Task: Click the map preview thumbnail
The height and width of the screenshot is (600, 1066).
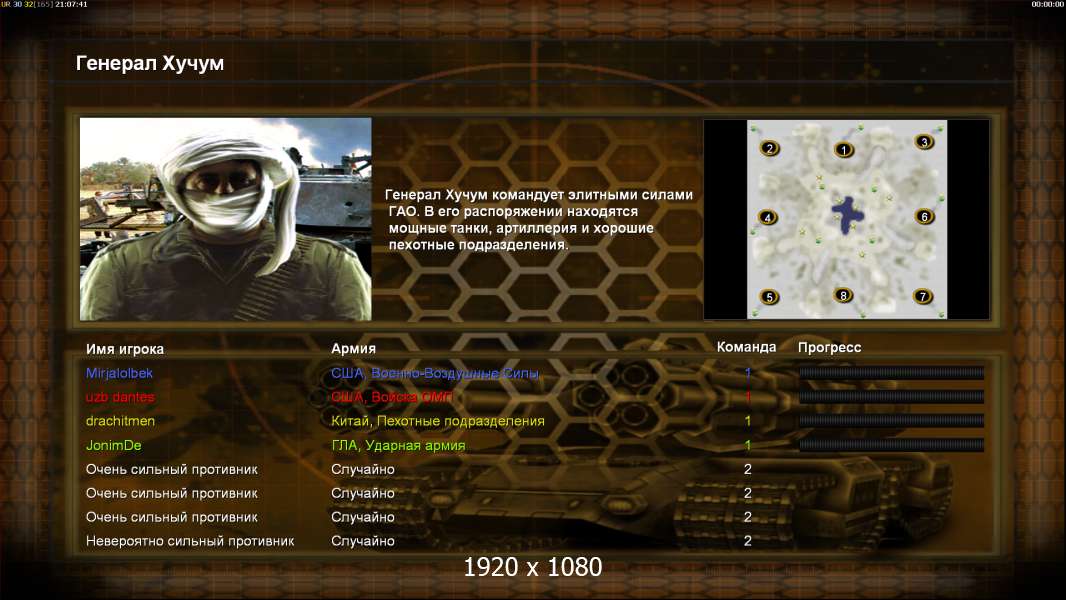Action: coord(846,219)
